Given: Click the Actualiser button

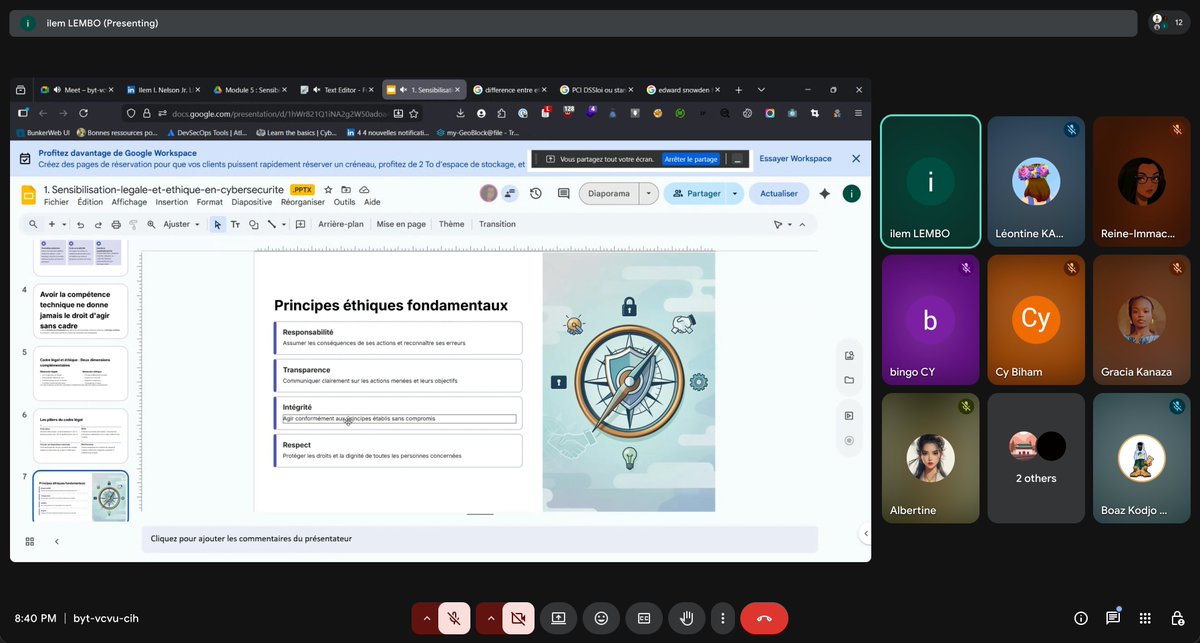Looking at the screenshot, I should (779, 193).
